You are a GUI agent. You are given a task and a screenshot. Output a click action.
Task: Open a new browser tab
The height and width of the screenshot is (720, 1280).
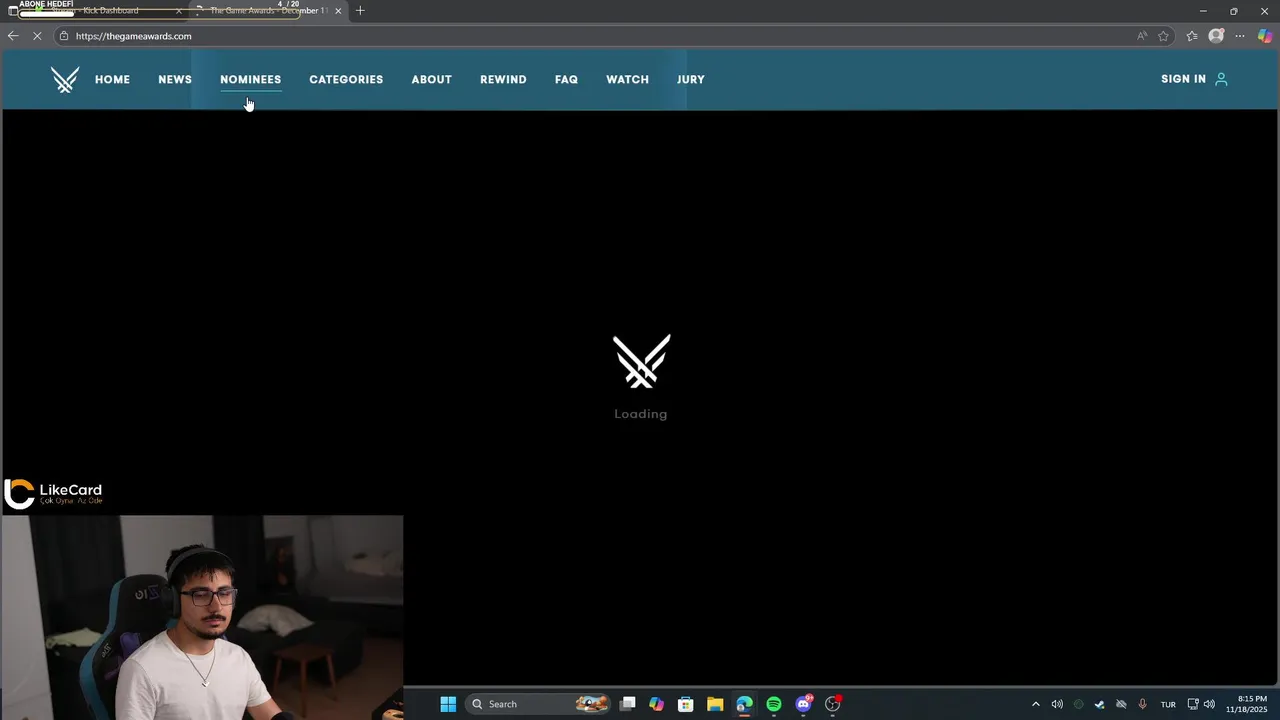point(360,11)
